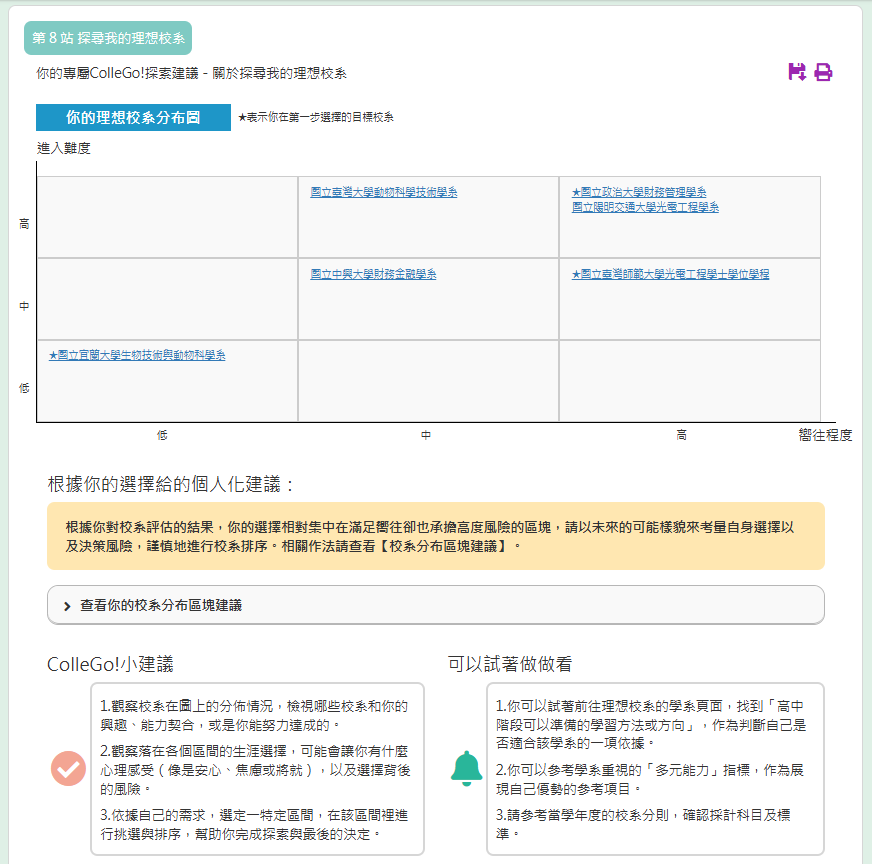Click the 第 8 站 探尋我的理想校系 badge
This screenshot has width=872, height=864.
click(x=108, y=38)
